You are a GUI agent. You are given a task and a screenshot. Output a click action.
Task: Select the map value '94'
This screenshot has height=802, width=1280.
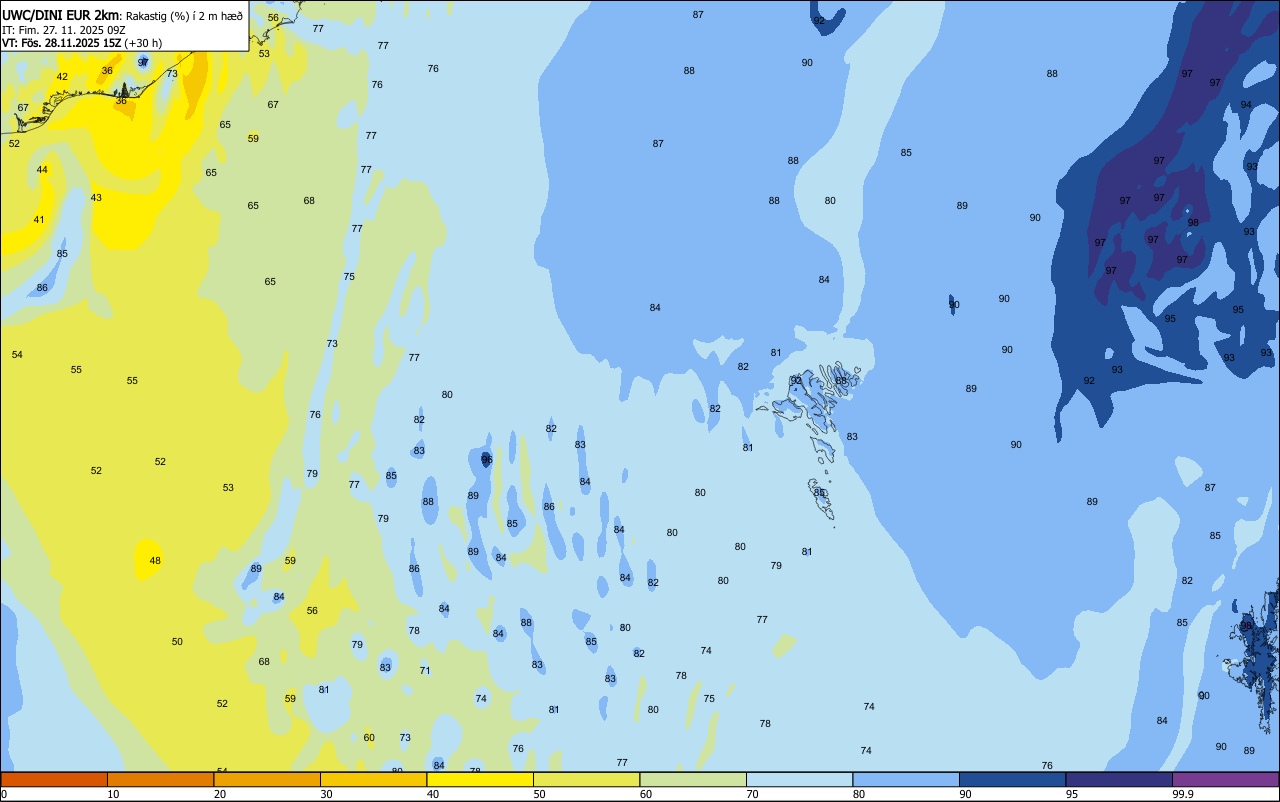(x=1246, y=105)
